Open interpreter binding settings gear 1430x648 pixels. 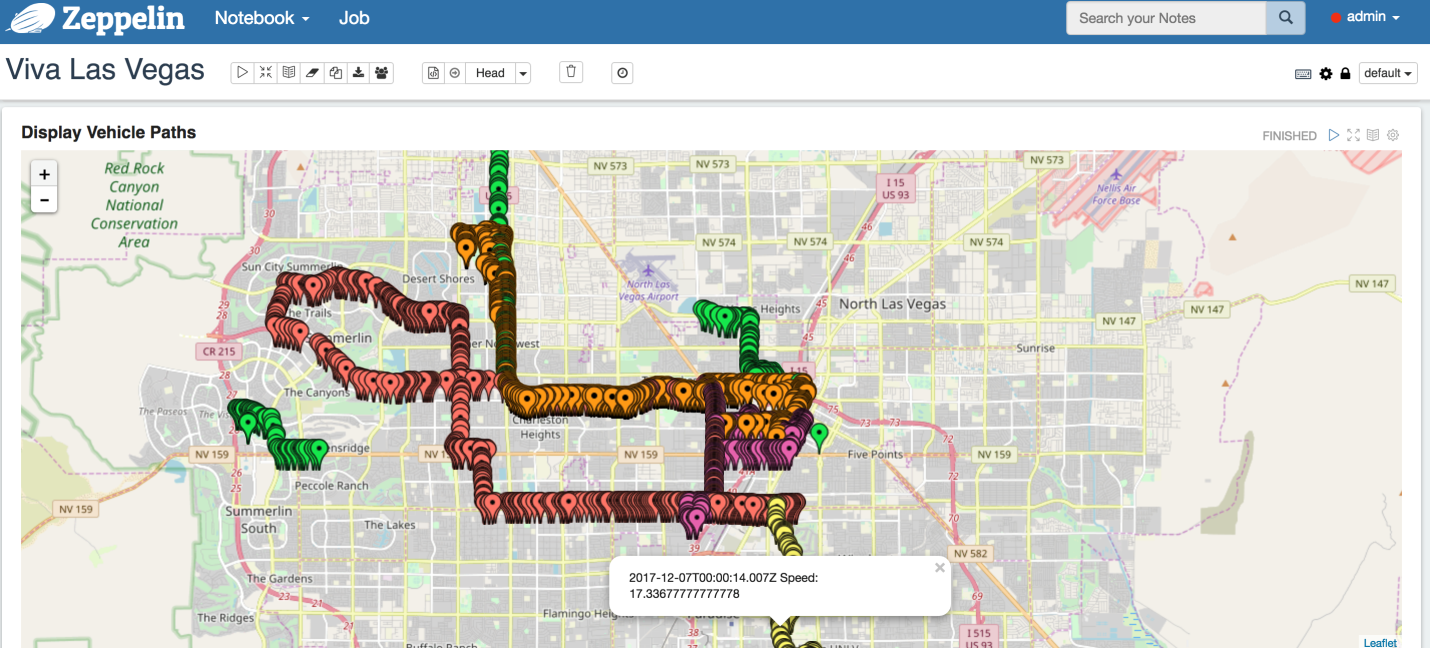click(x=1325, y=73)
